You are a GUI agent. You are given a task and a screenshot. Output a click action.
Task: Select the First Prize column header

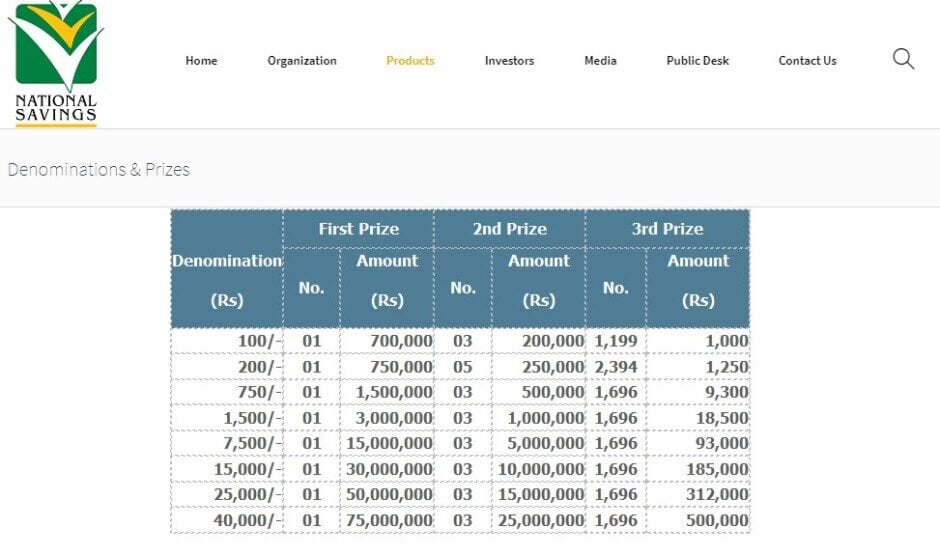click(x=358, y=229)
